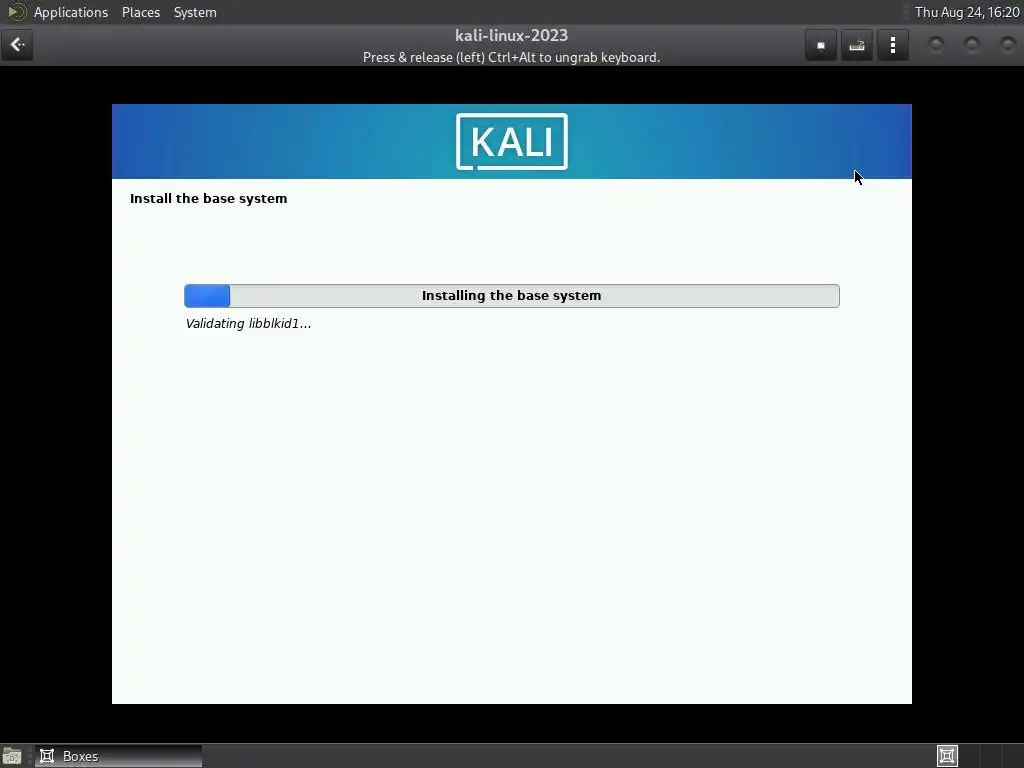Open the keyboard shortcuts button in header
This screenshot has width=1024, height=768.
(x=857, y=45)
